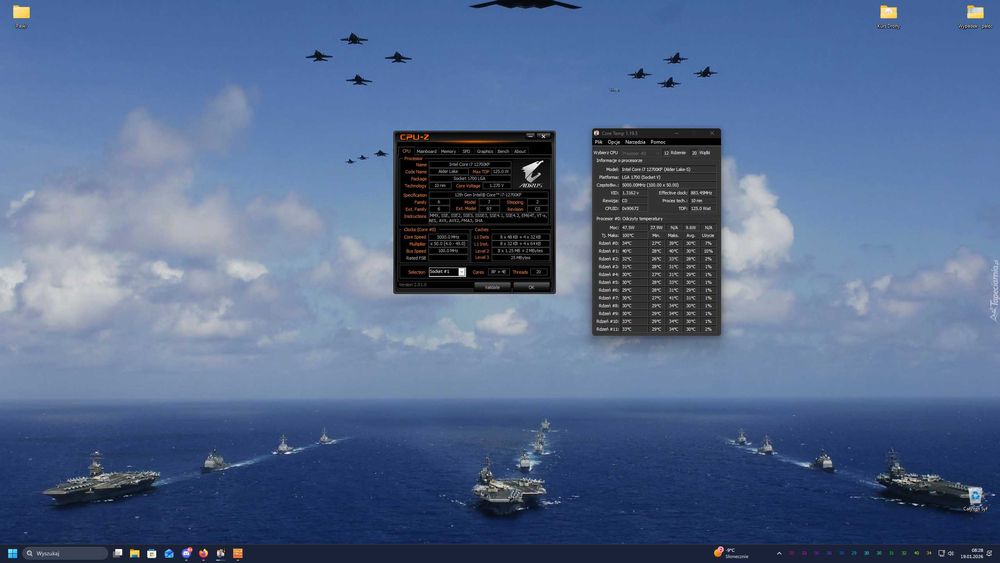This screenshot has width=1000, height=563.
Task: Open the notification center icon
Action: pyautogui.click(x=989, y=553)
